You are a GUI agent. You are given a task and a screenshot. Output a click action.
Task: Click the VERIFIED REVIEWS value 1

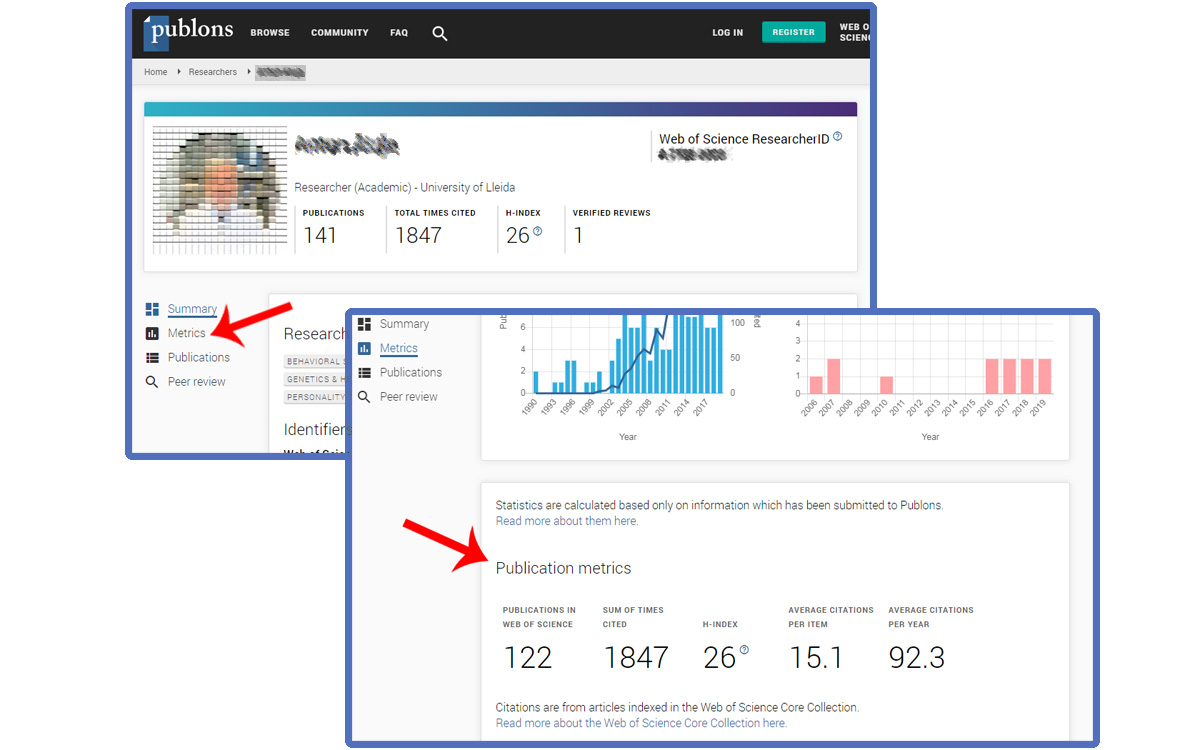[x=578, y=235]
